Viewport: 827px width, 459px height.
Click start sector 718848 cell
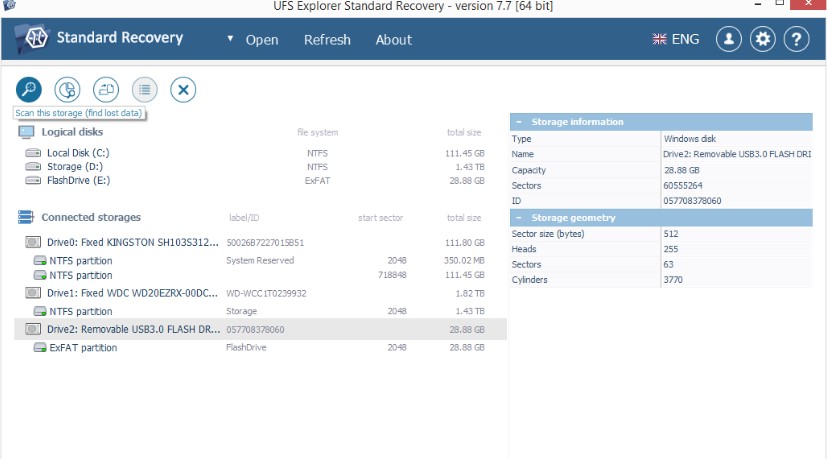click(392, 275)
